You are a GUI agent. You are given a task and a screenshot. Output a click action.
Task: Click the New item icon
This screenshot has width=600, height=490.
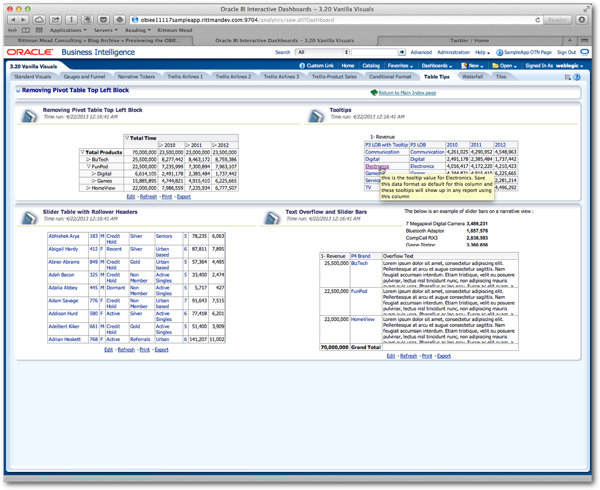point(464,66)
